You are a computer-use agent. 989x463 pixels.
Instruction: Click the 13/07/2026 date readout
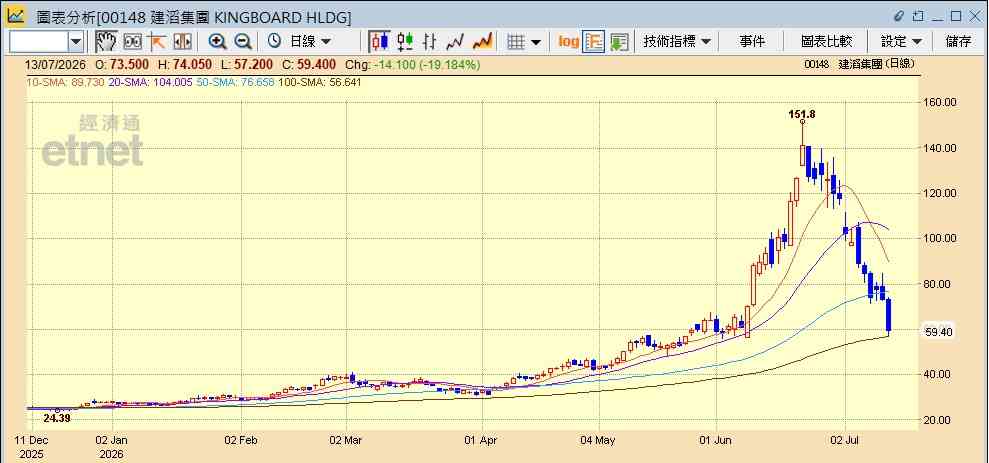coord(55,64)
